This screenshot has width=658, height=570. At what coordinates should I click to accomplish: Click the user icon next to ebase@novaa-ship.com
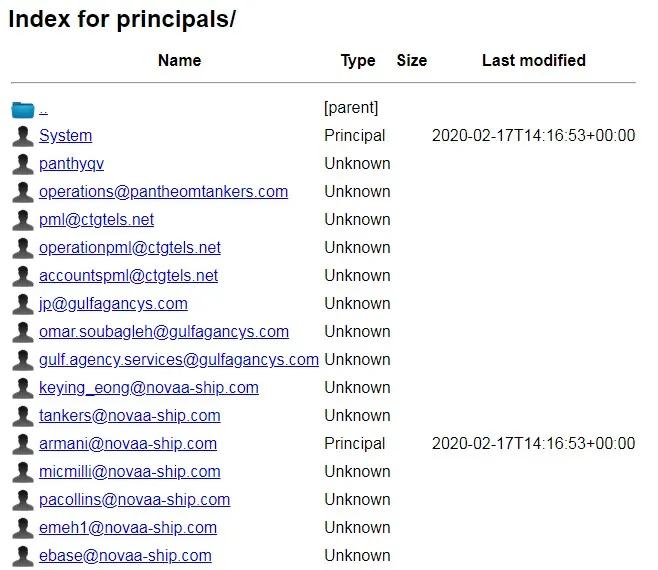[23, 556]
